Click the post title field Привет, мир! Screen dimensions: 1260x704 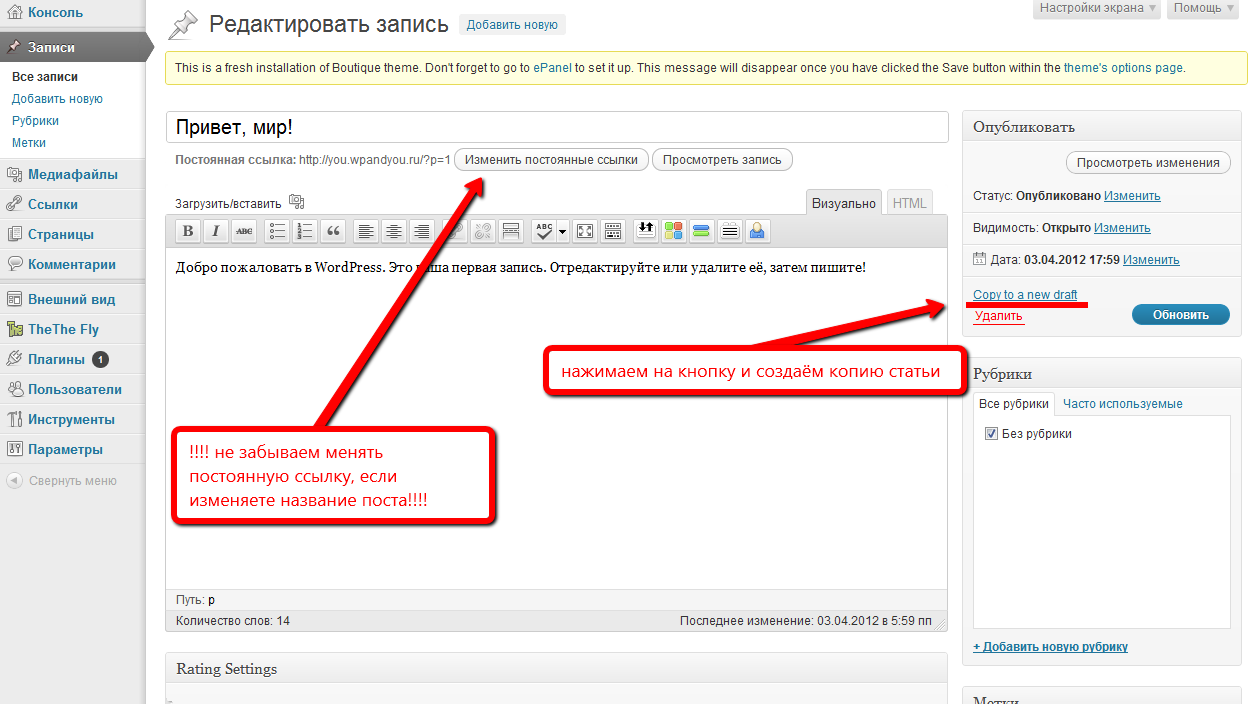pyautogui.click(x=556, y=128)
